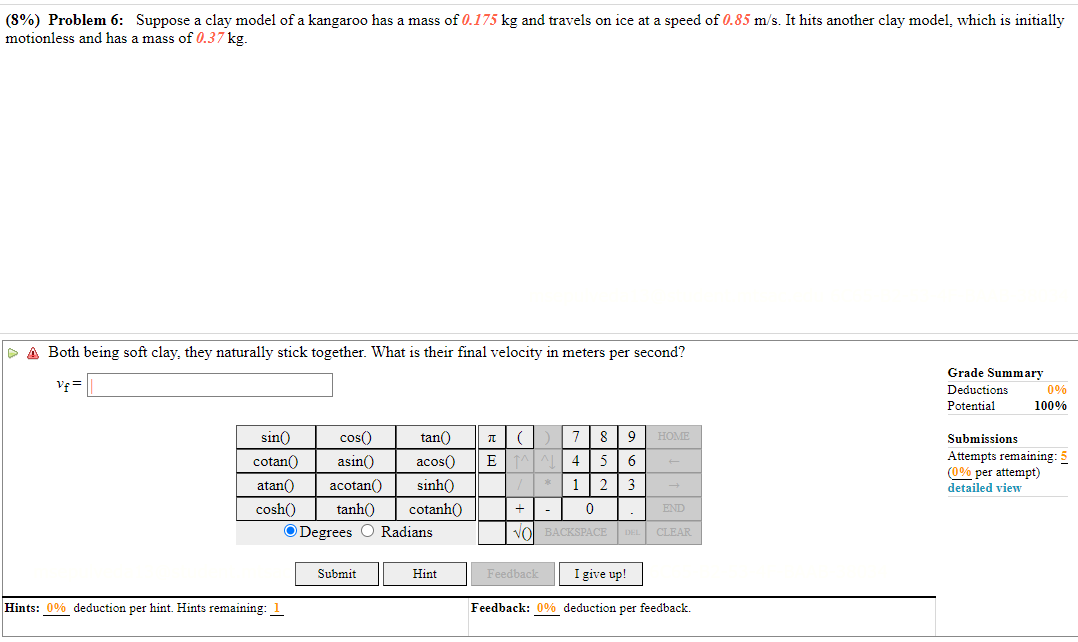Click the I give up! button
Screen dimensions: 1078x642
click(x=601, y=573)
